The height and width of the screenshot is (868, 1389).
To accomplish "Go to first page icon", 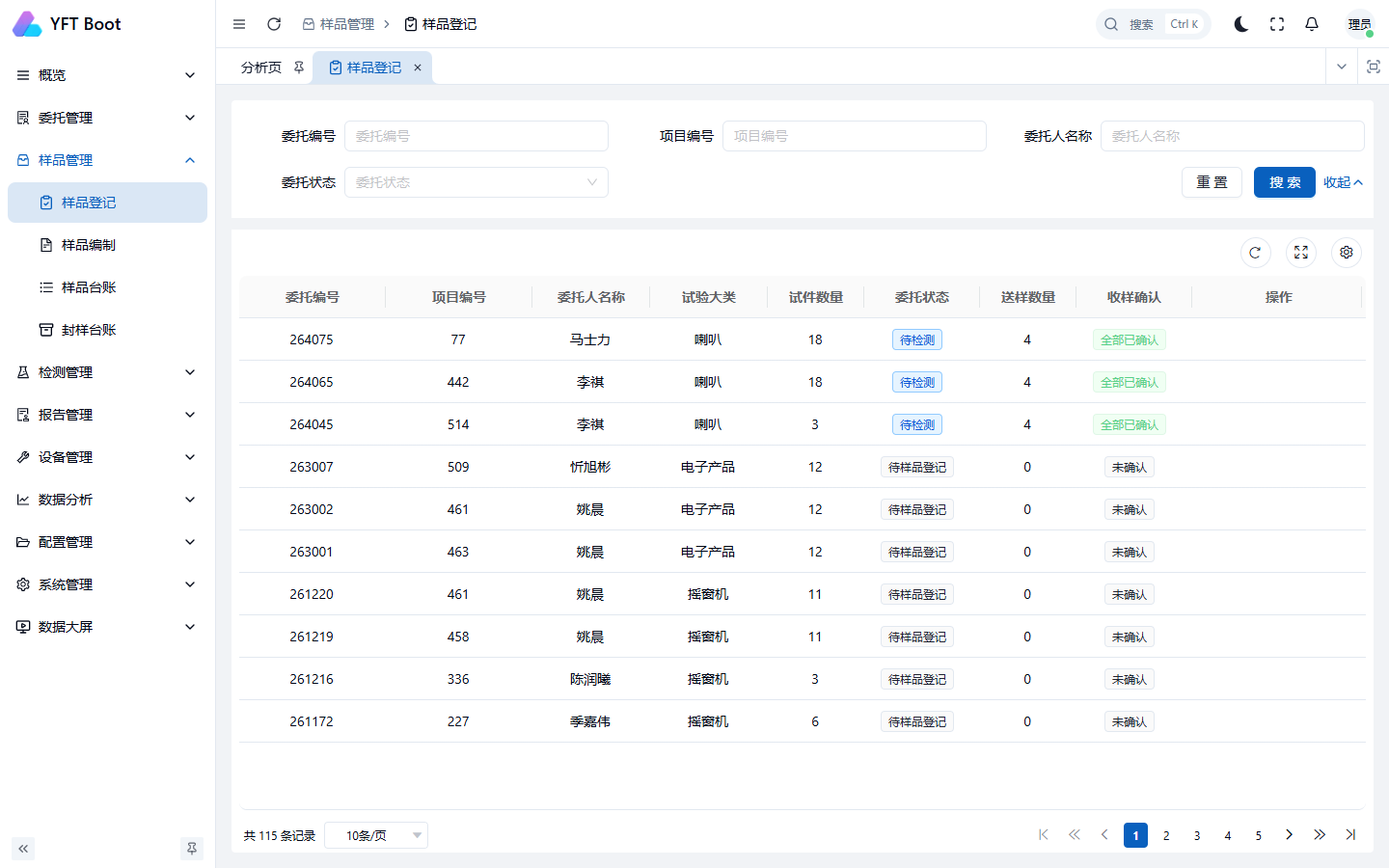I will (x=1044, y=835).
